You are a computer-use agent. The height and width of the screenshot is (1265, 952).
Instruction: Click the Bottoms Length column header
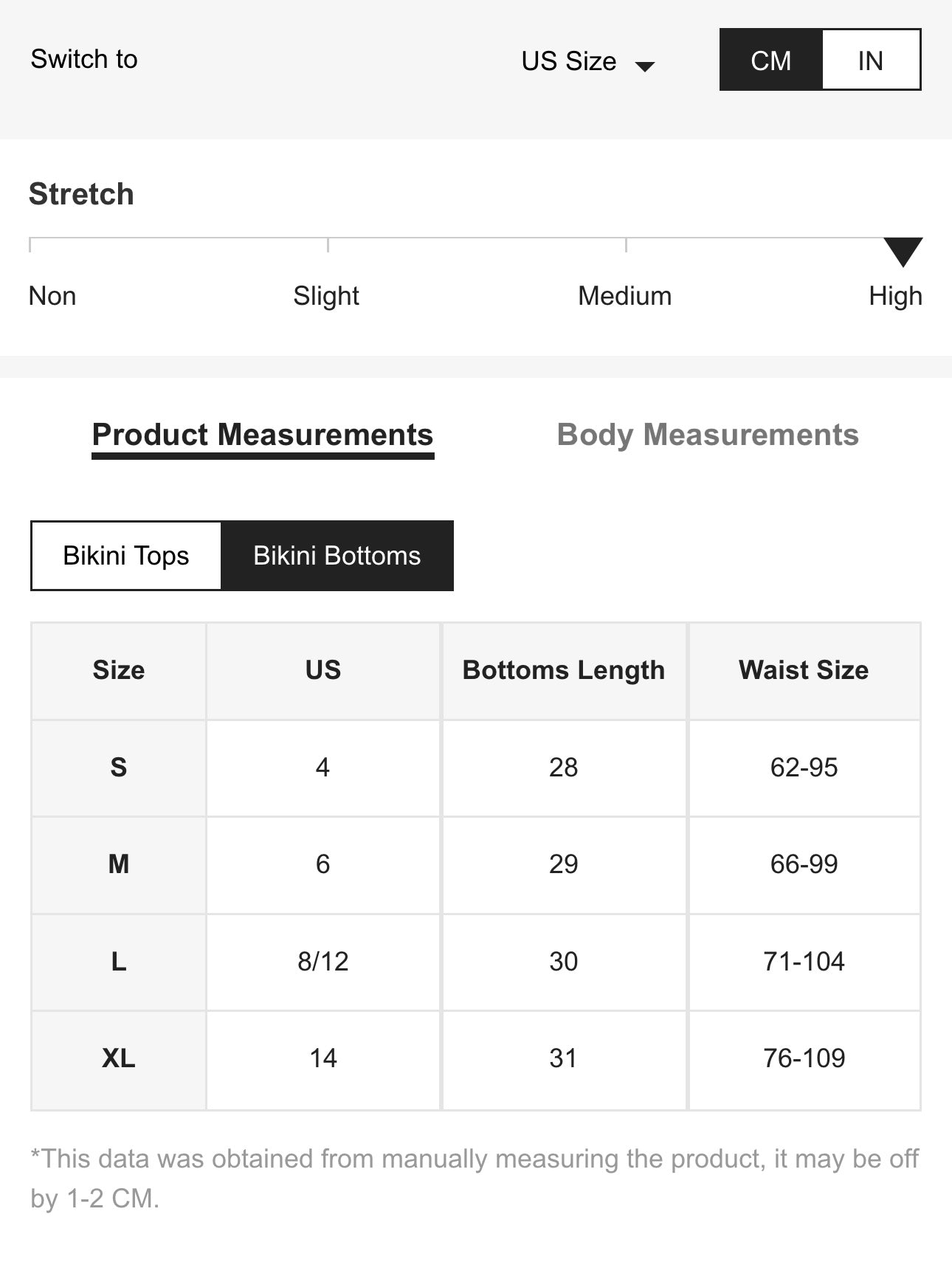[563, 670]
